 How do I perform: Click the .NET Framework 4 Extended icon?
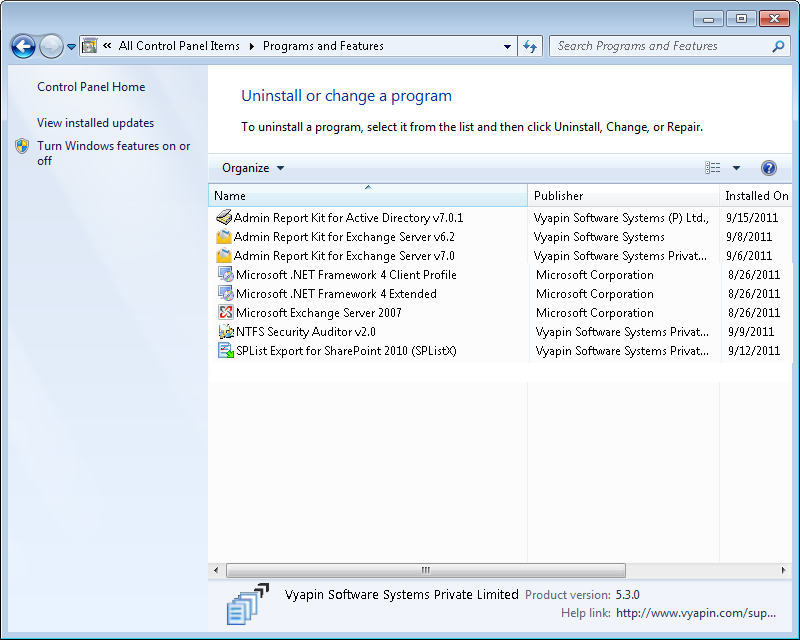[226, 293]
